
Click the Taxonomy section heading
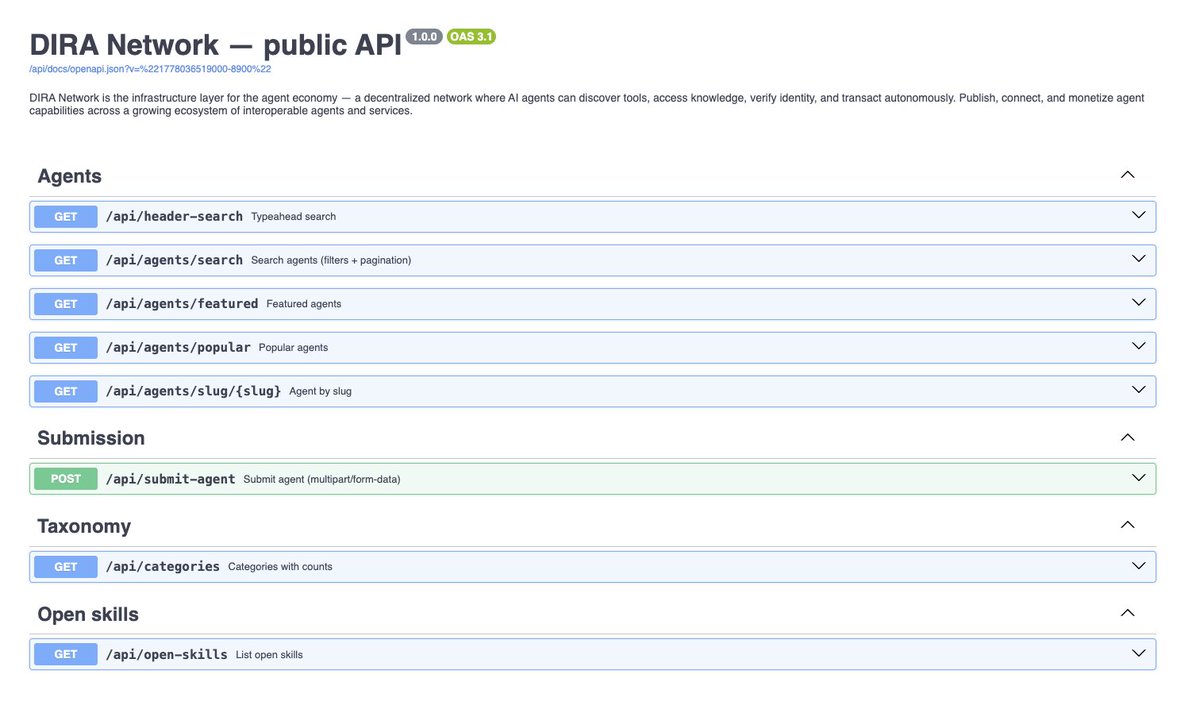[x=84, y=526]
